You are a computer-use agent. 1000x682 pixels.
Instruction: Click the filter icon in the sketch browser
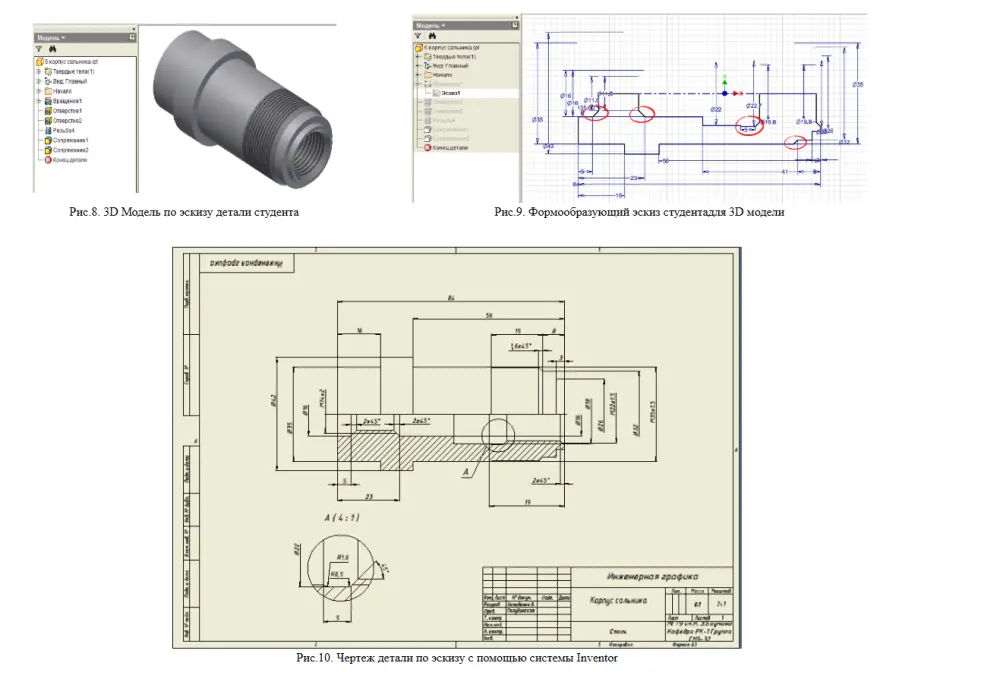click(x=418, y=36)
